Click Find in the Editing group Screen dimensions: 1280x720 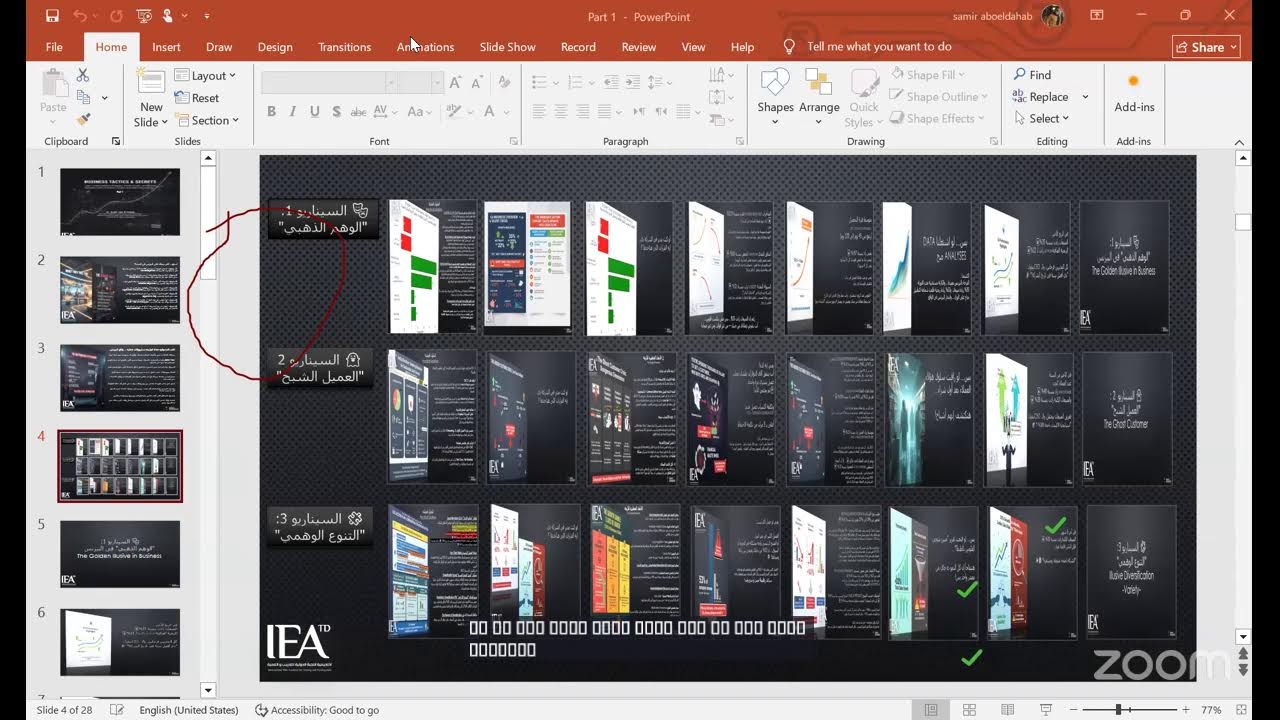pyautogui.click(x=1032, y=75)
